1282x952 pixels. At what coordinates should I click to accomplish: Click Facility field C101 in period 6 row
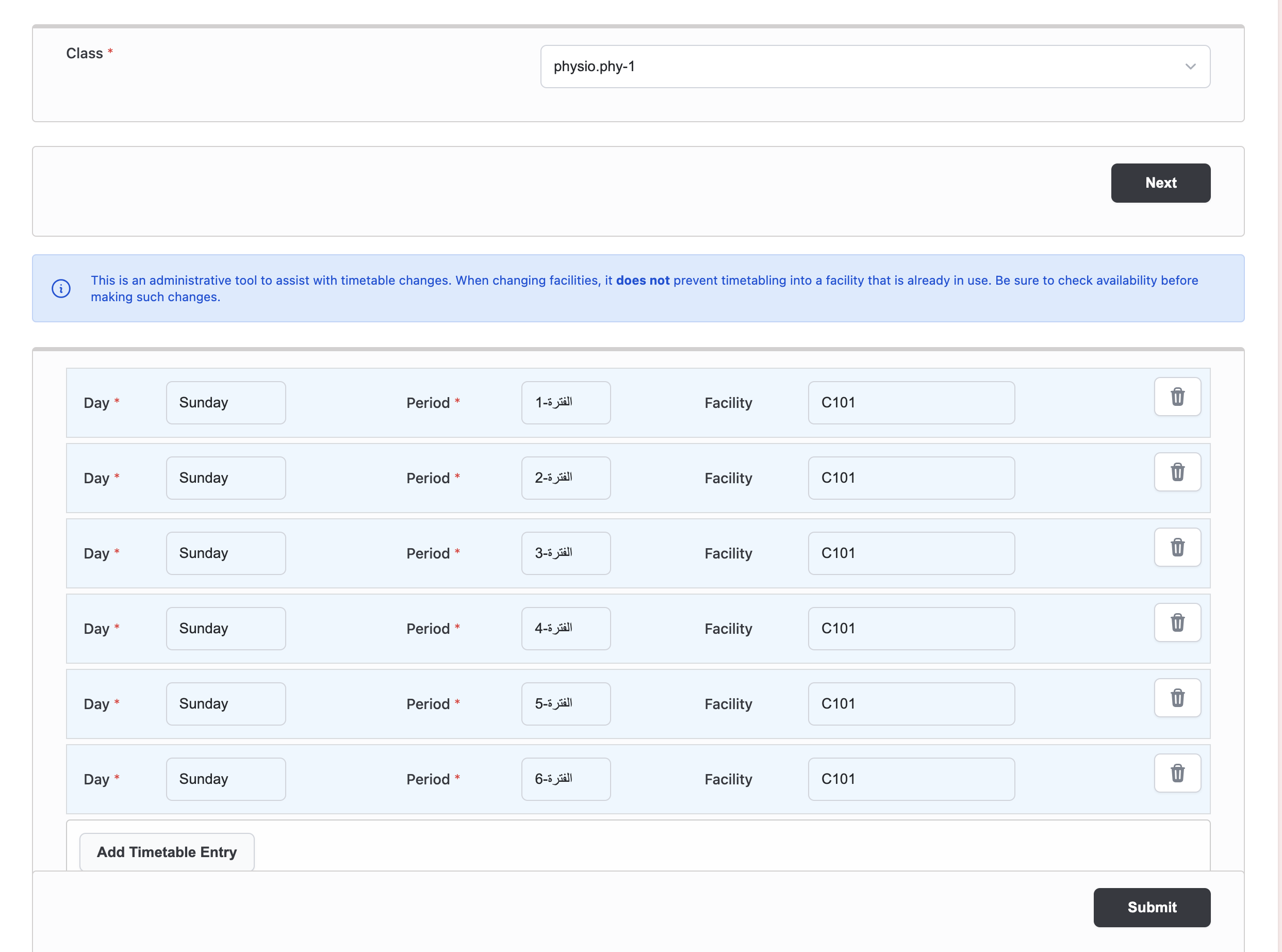pos(911,779)
